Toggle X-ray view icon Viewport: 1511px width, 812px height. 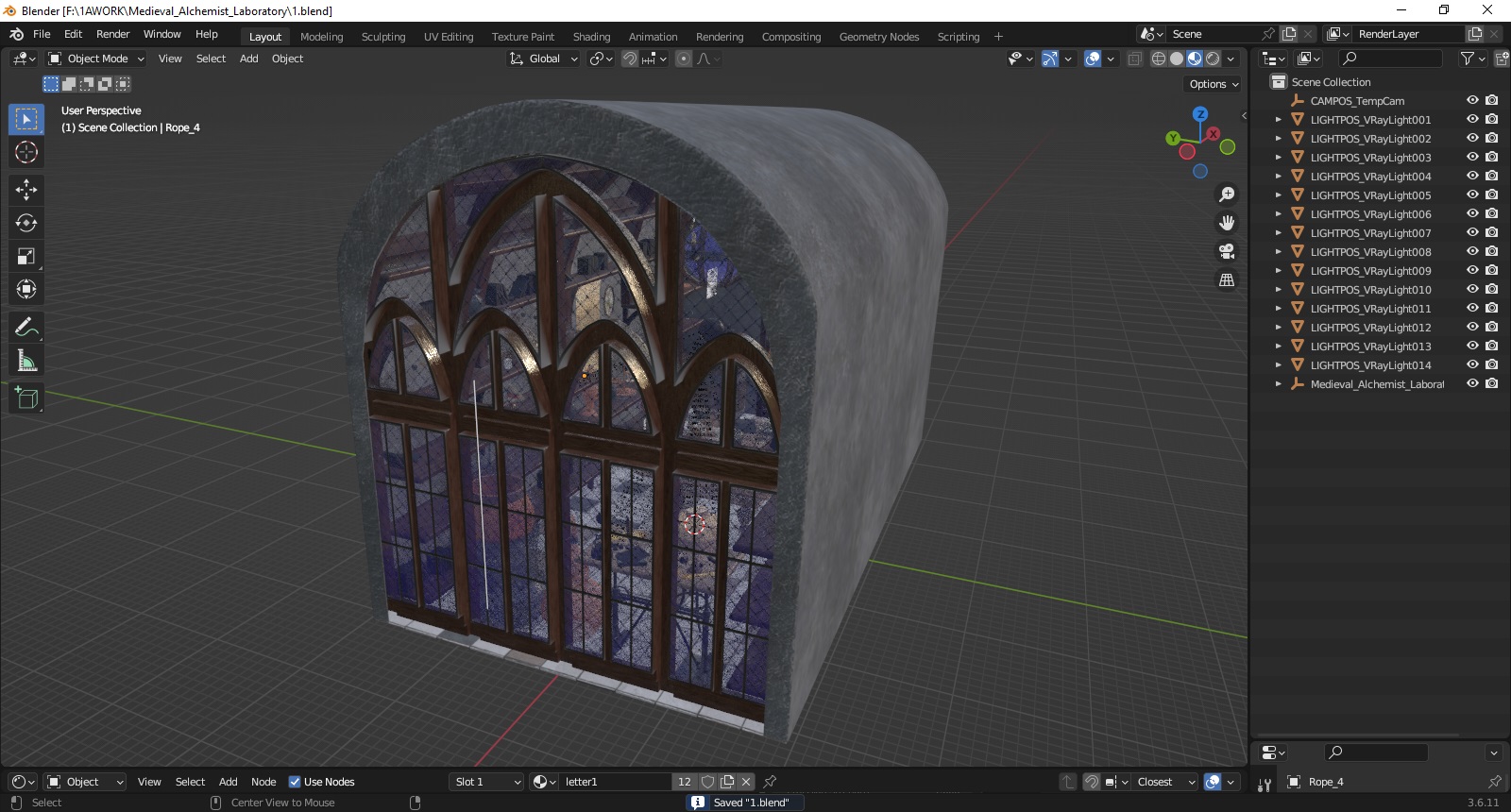click(1134, 59)
